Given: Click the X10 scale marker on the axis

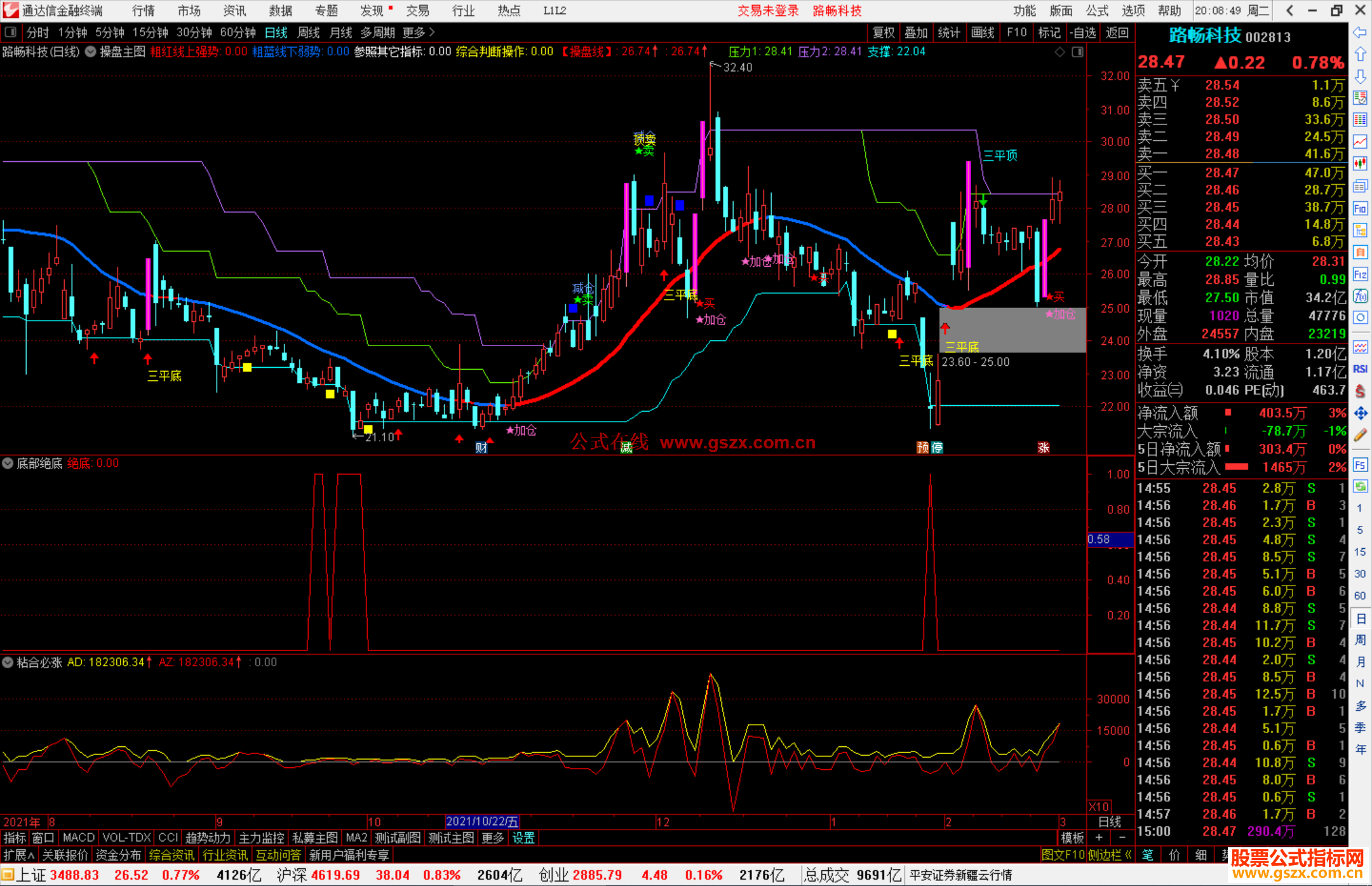Looking at the screenshot, I should pos(1100,807).
